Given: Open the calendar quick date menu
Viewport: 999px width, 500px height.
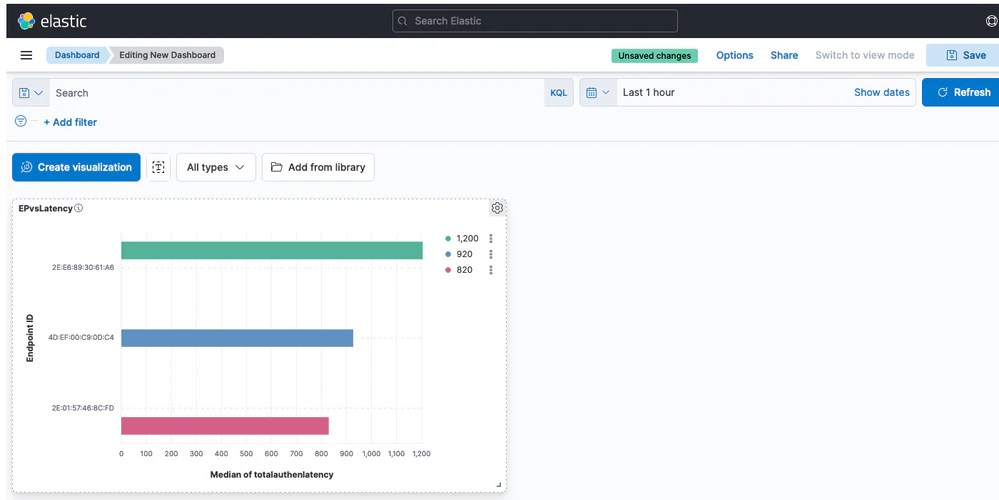Looking at the screenshot, I should tap(598, 92).
